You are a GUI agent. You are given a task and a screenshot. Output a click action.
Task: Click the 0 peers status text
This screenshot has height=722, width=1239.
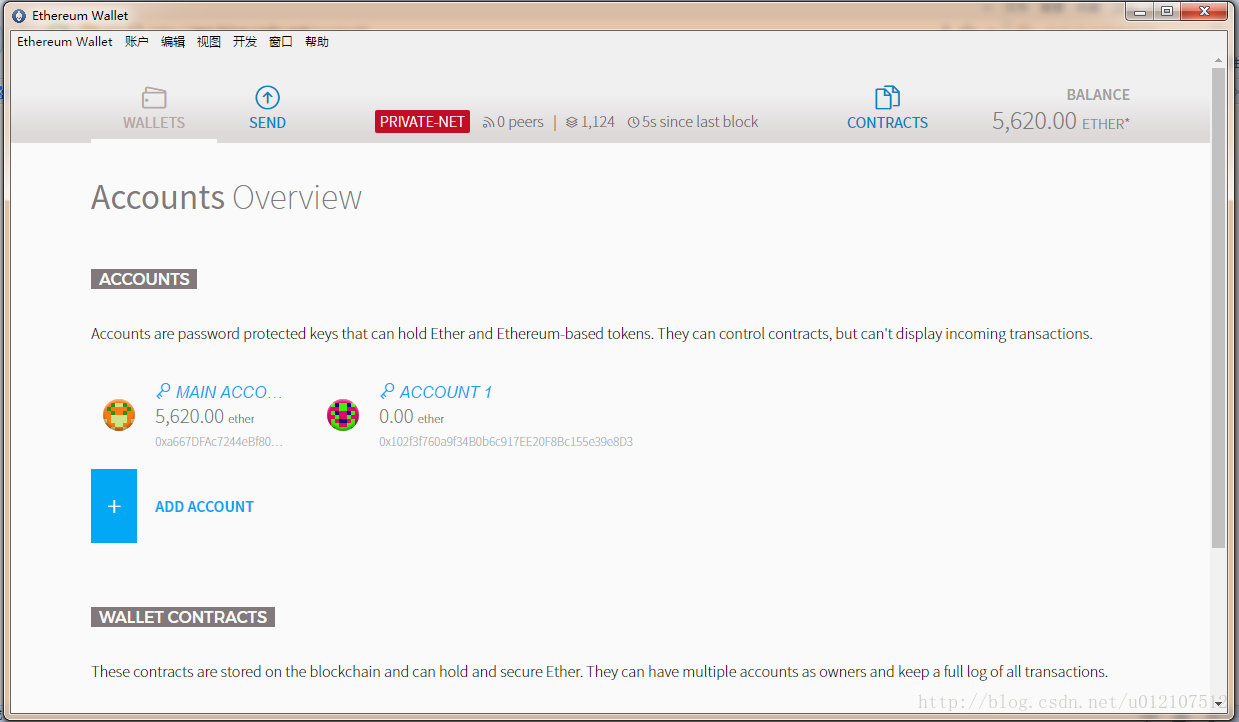520,122
